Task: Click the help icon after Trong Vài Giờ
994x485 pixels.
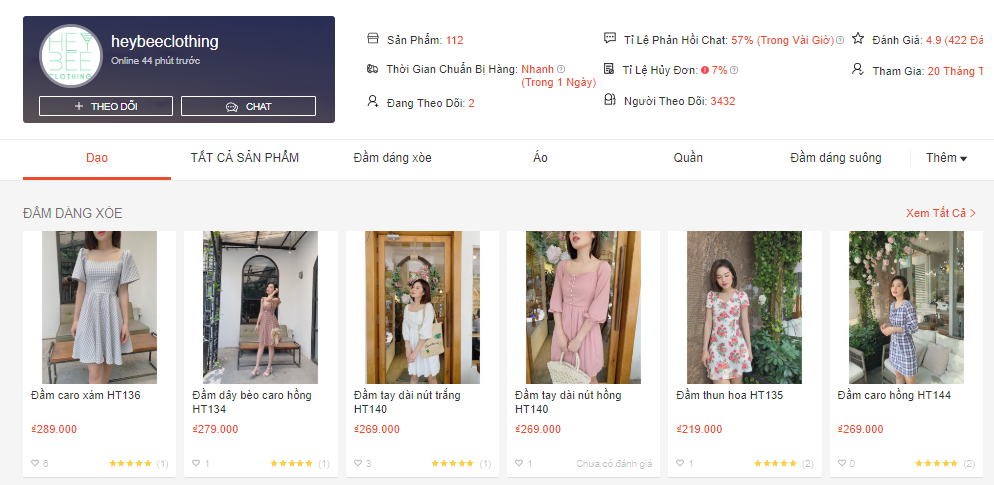Action: coord(840,40)
